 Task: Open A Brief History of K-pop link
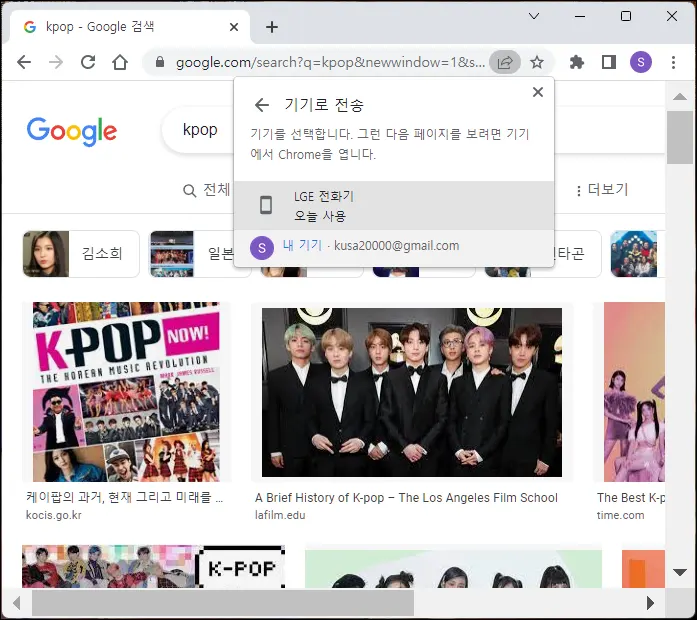pyautogui.click(x=406, y=498)
